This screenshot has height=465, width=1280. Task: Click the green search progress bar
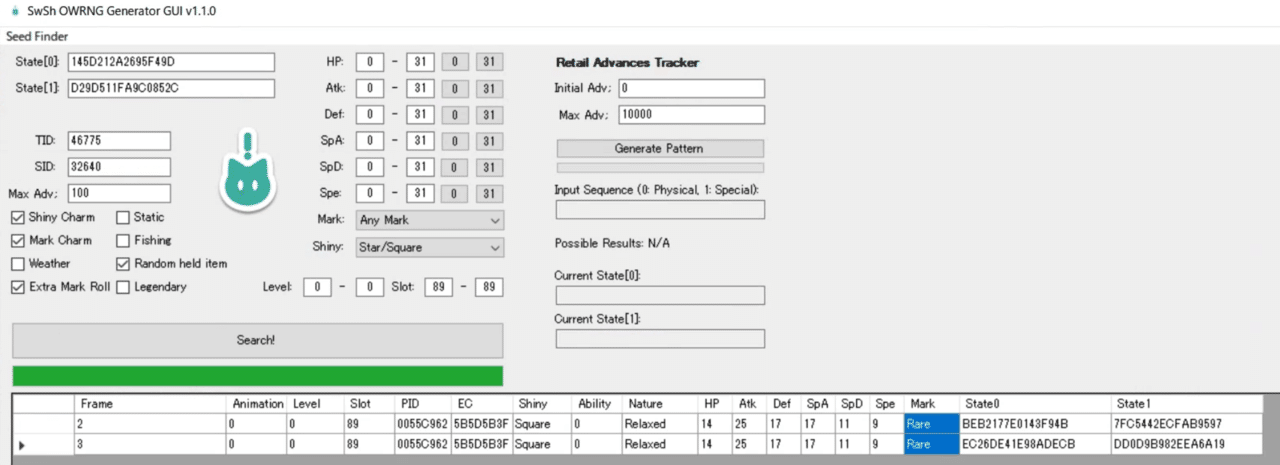click(257, 376)
